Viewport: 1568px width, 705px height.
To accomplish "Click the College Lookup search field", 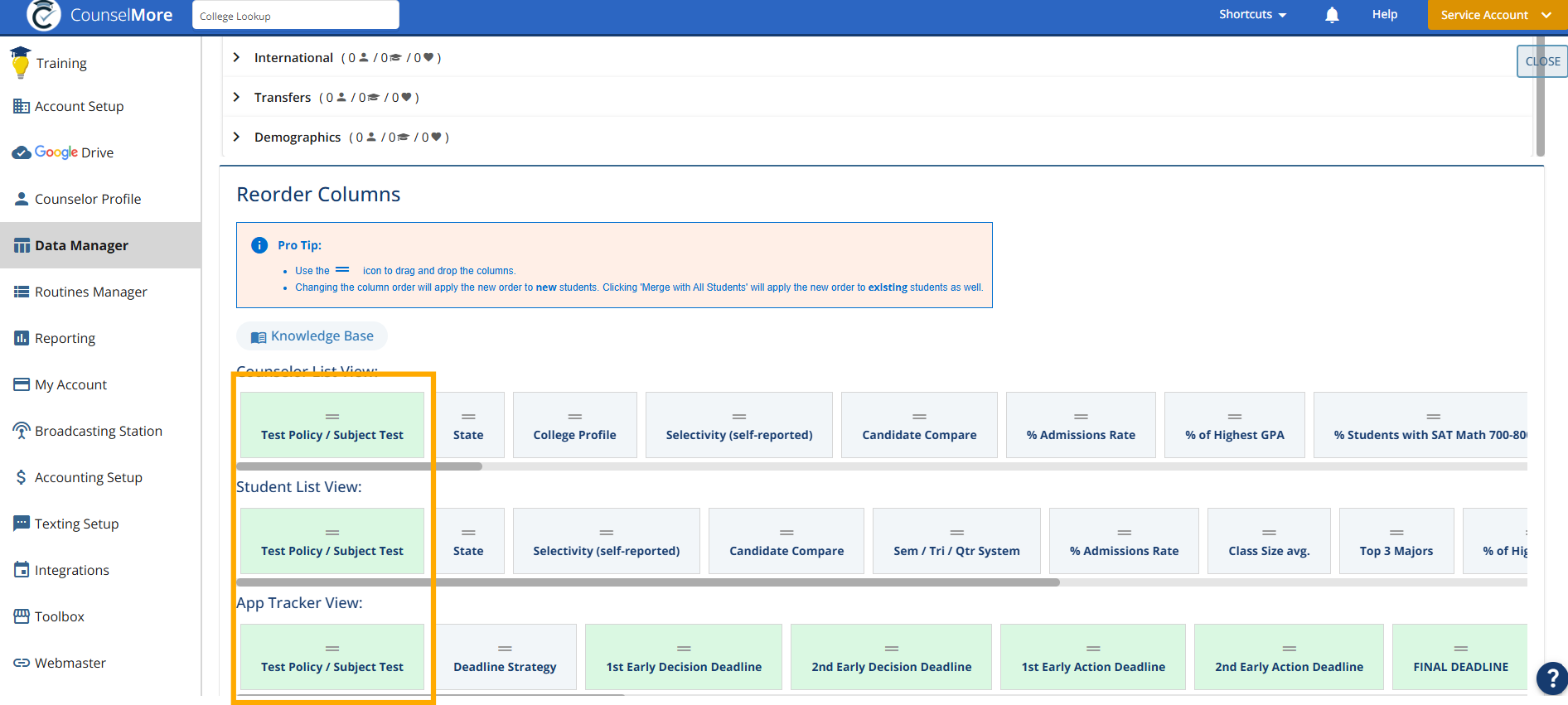I will [295, 16].
